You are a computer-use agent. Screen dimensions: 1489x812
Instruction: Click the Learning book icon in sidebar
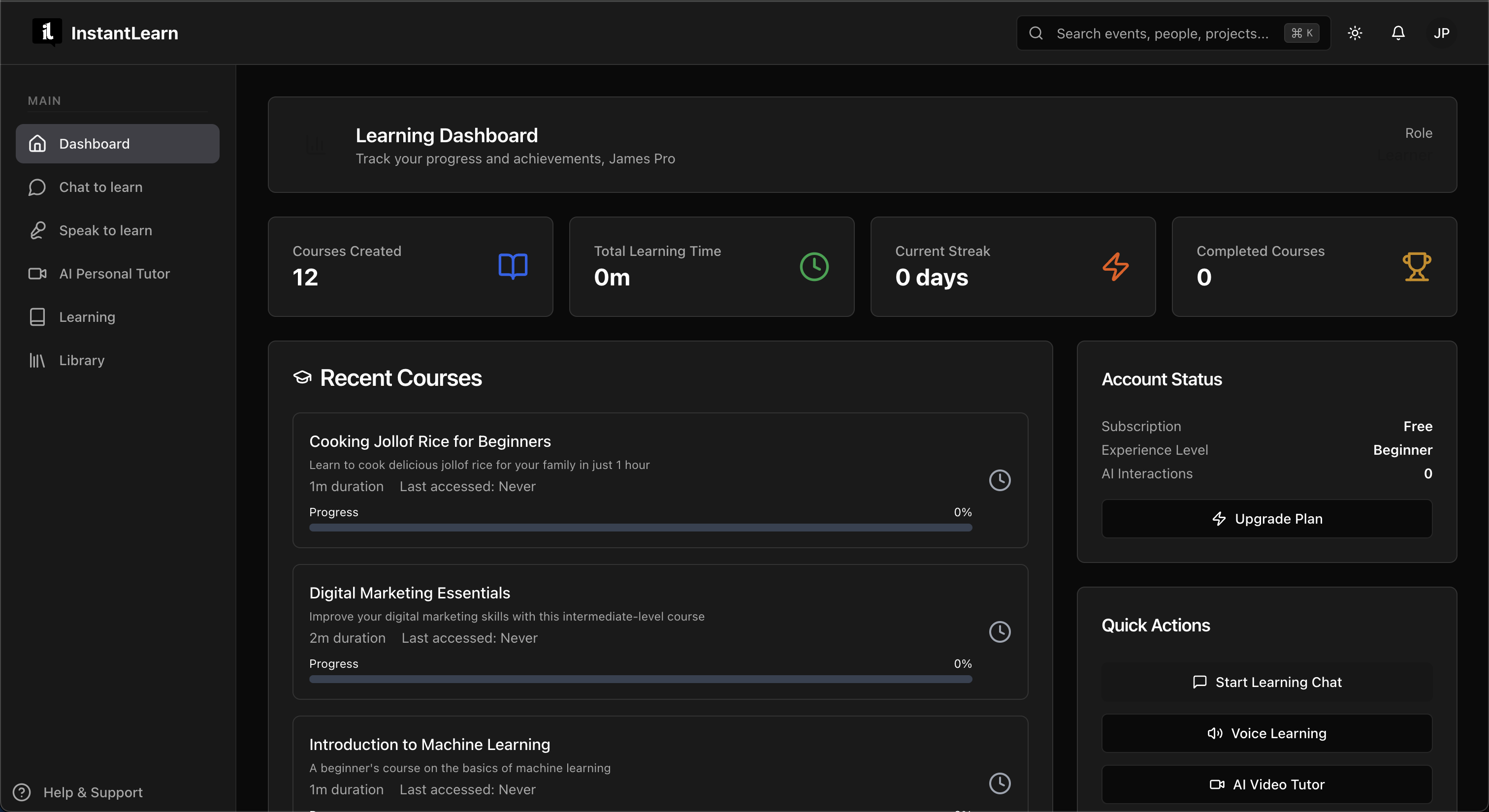pyautogui.click(x=37, y=317)
